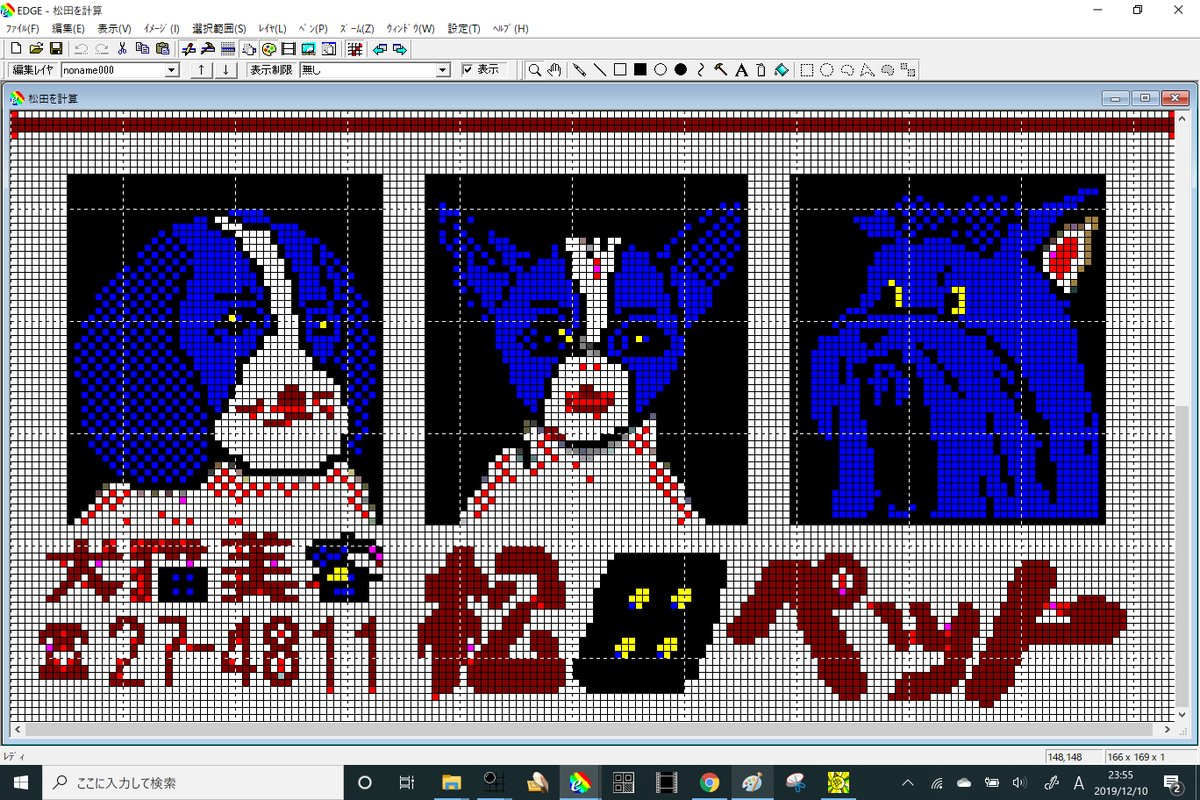The width and height of the screenshot is (1200, 800).
Task: Open the ズーム(Z) menu
Action: (x=357, y=28)
